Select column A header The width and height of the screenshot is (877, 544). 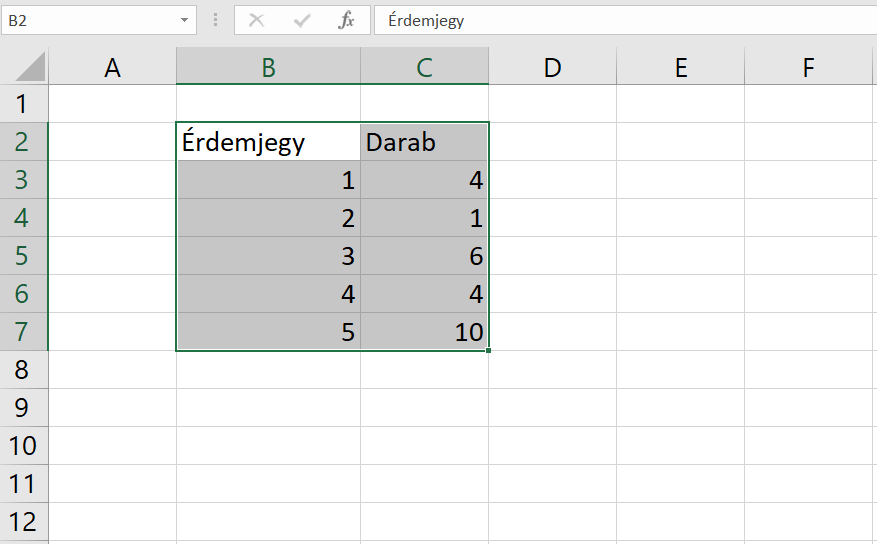point(112,67)
